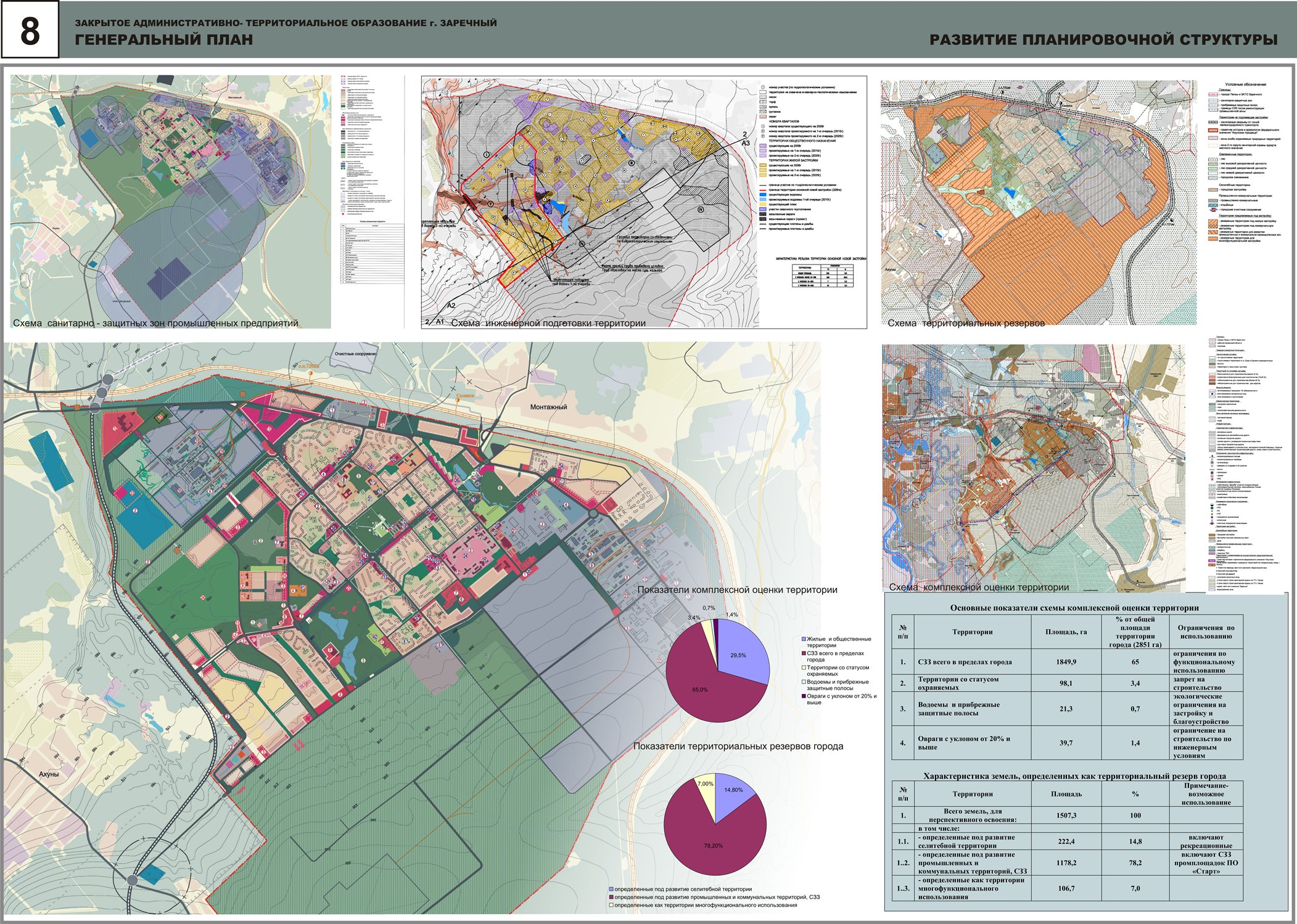Click the 1507,3 total area table cell
1297x924 pixels.
pos(1066,816)
